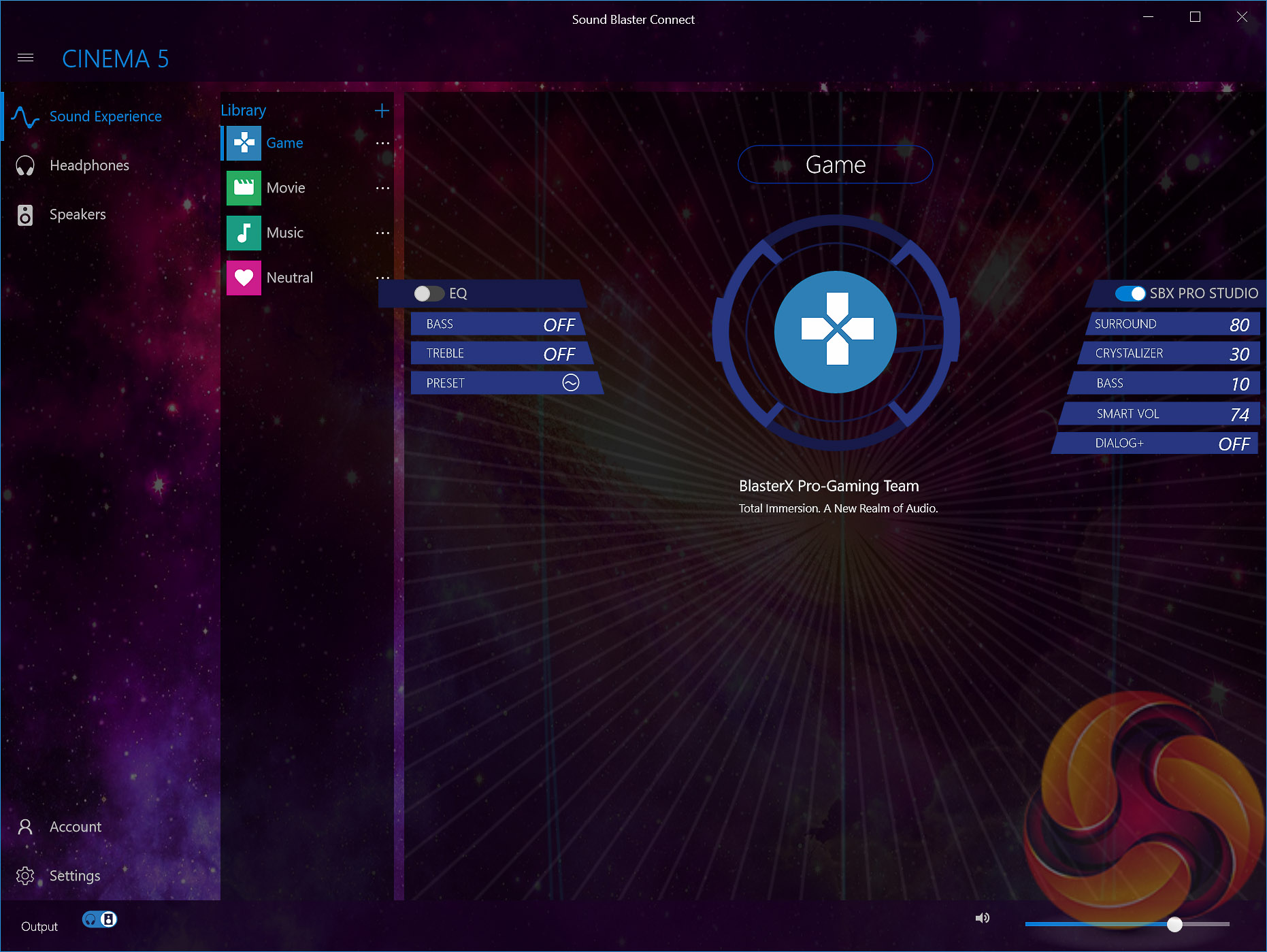This screenshot has width=1267, height=952.
Task: Open the Sound Experience section
Action: (105, 117)
